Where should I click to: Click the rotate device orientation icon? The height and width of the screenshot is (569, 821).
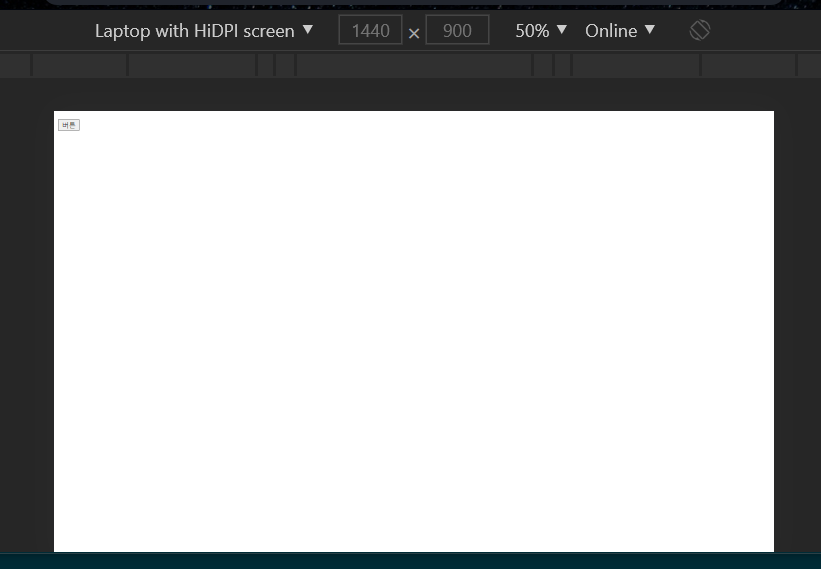pos(700,30)
